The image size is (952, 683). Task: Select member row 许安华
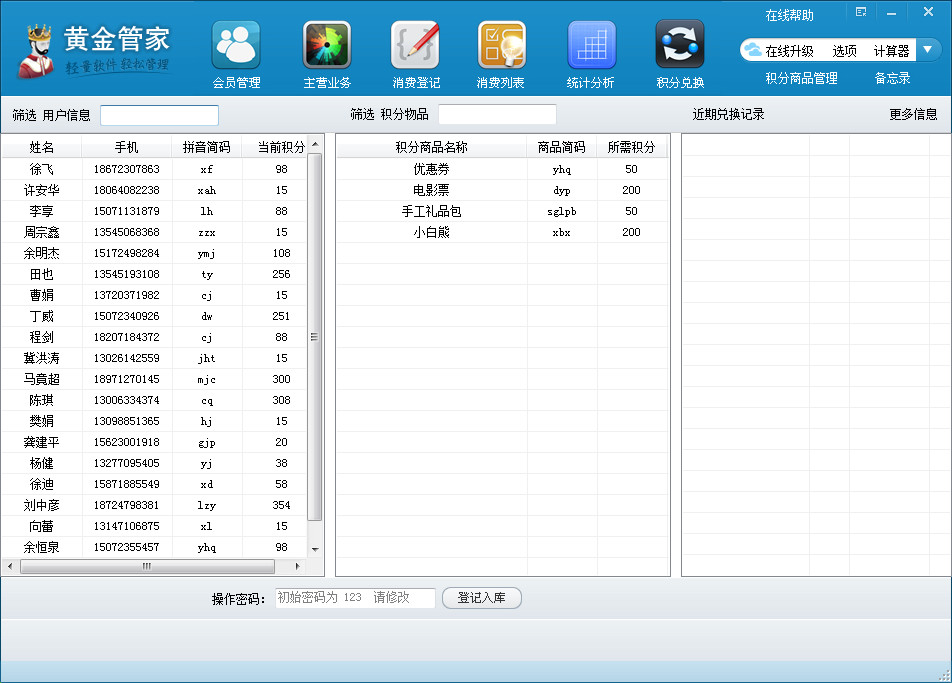click(154, 190)
